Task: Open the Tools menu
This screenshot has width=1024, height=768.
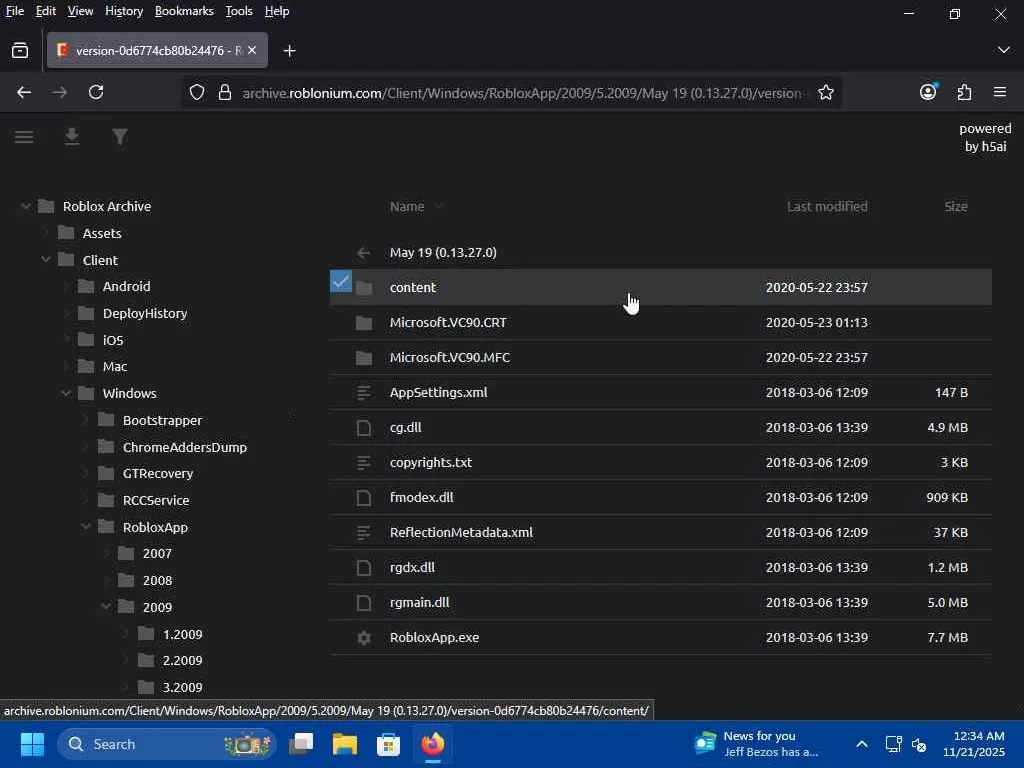Action: tap(239, 11)
